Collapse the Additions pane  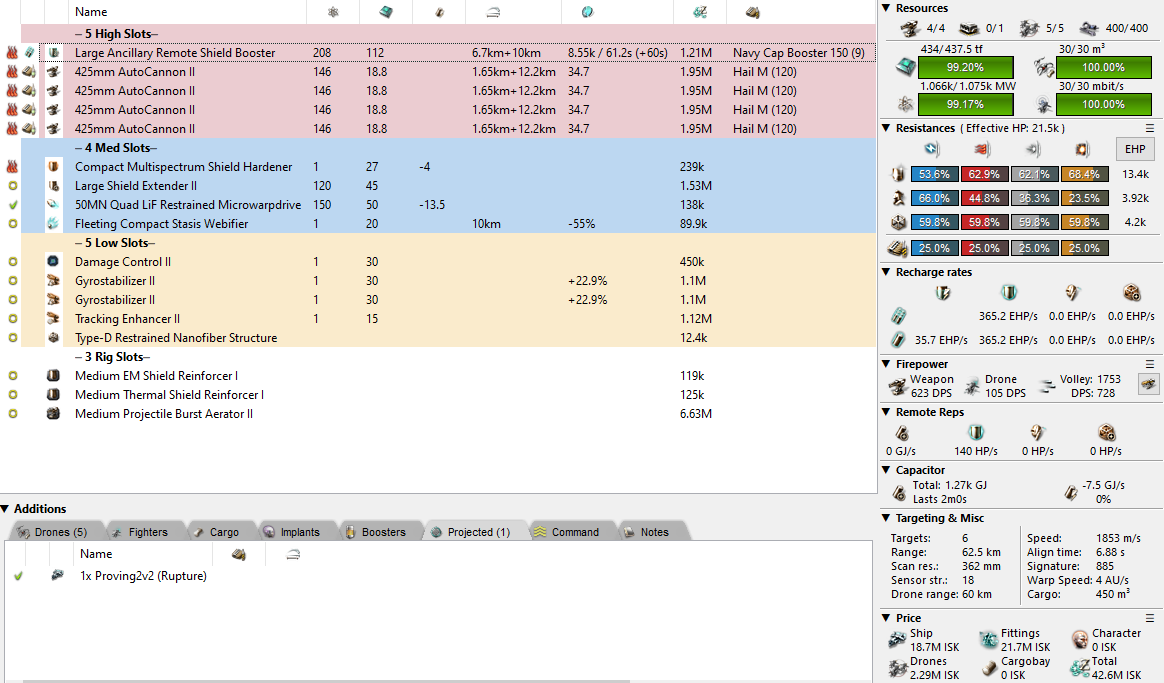6,509
